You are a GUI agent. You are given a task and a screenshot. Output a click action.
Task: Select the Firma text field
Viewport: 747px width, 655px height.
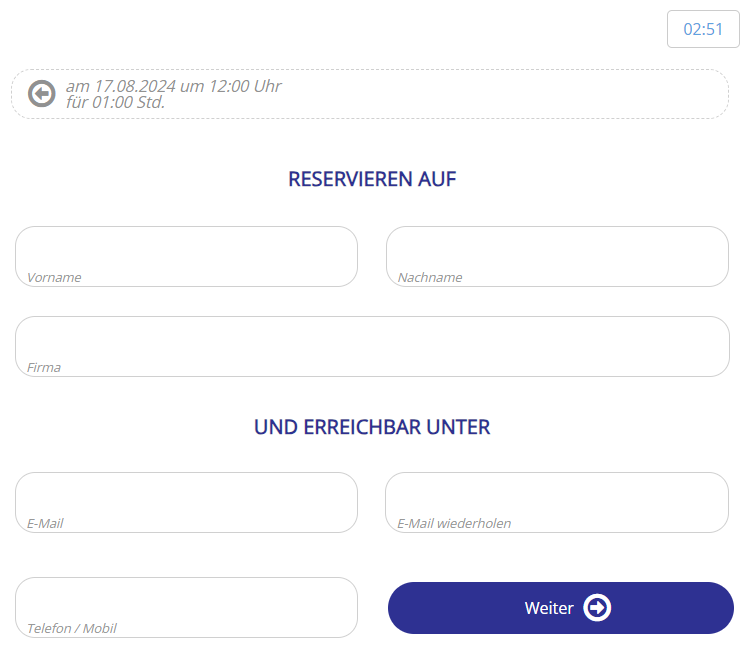(372, 344)
